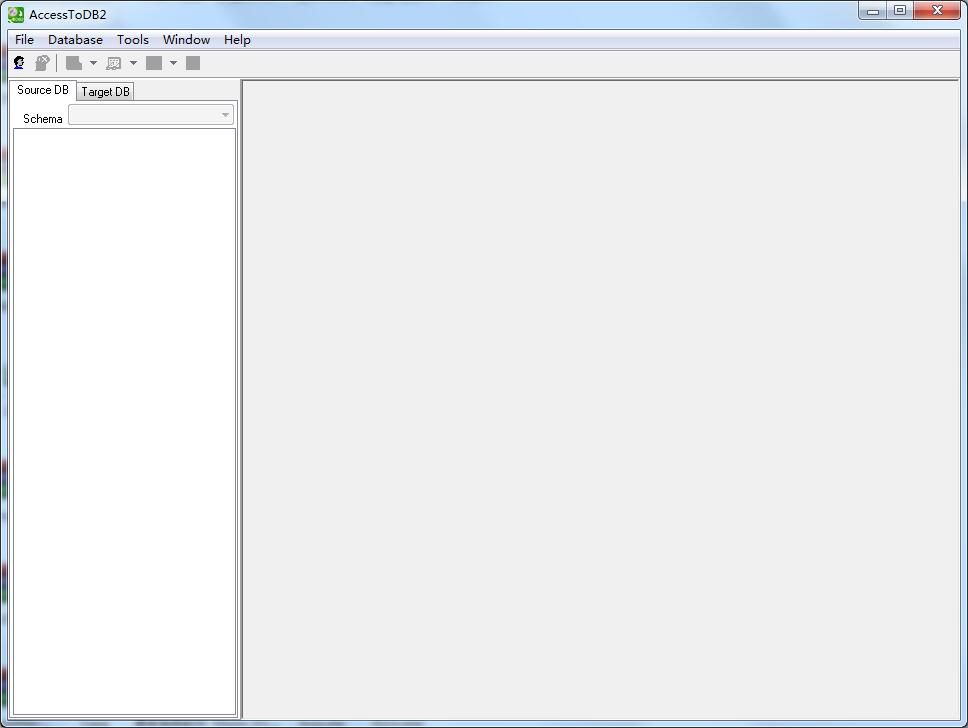This screenshot has width=968, height=728.
Task: Open the Database menu
Action: tap(75, 40)
